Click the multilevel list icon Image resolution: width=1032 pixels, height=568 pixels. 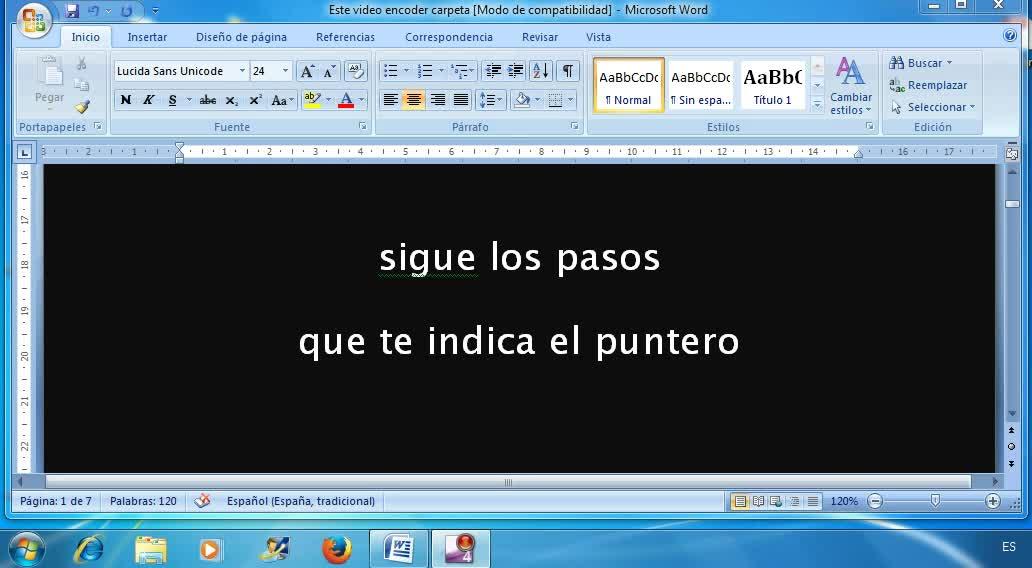(x=460, y=70)
